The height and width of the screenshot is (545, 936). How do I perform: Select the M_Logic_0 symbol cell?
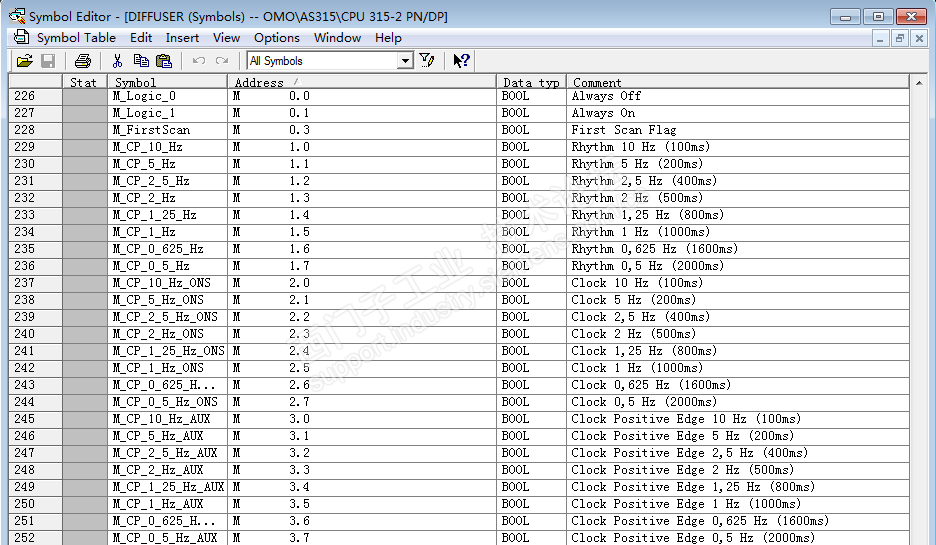point(168,96)
